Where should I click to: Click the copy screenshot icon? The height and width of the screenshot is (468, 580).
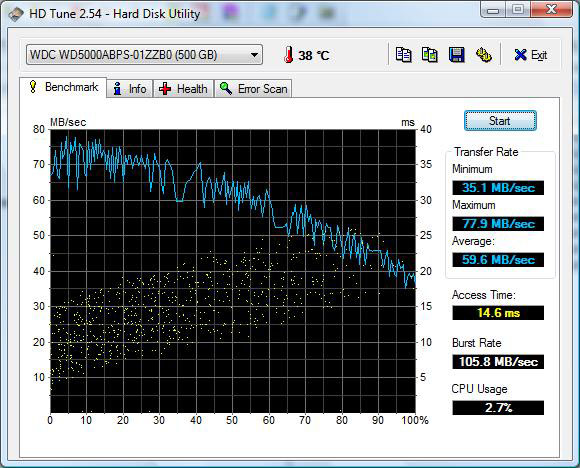coord(430,55)
